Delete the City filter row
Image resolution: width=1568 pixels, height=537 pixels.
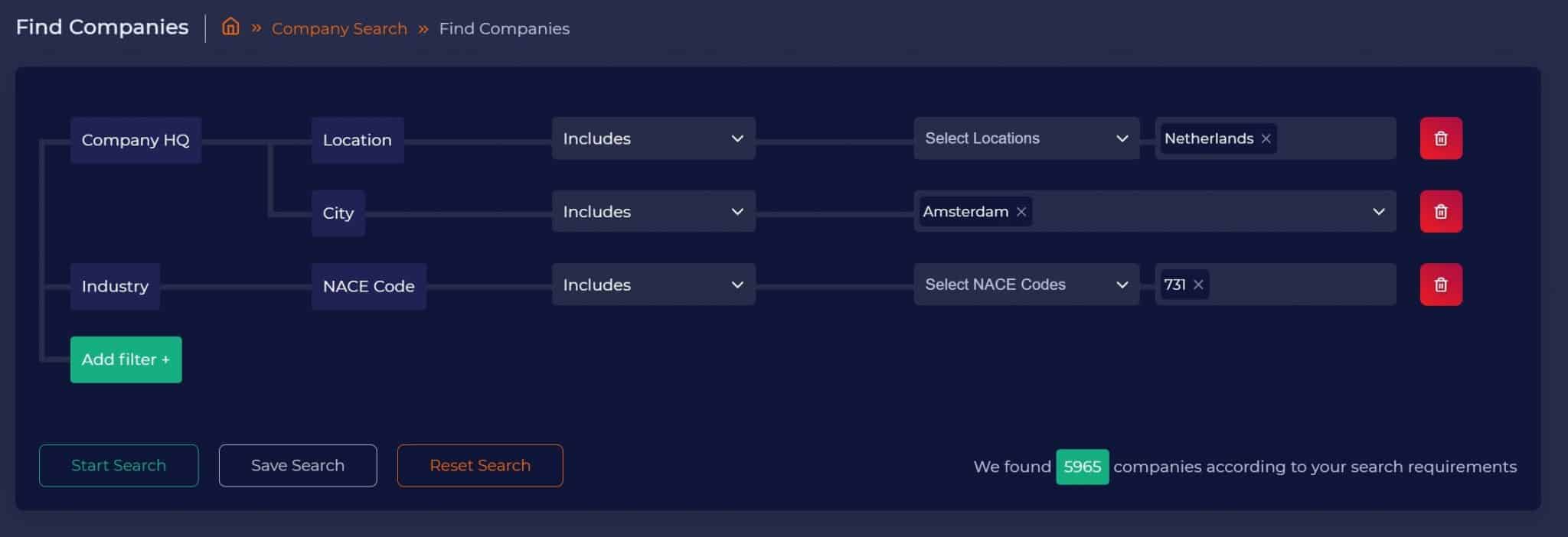point(1440,212)
